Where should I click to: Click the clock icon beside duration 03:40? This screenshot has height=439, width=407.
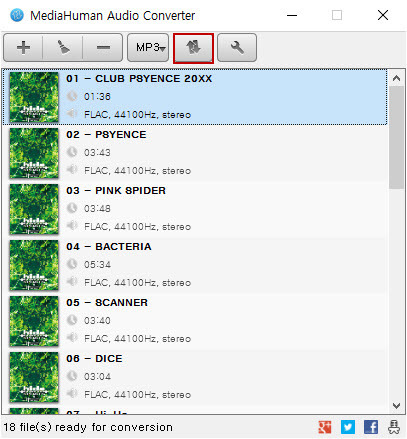[x=72, y=320]
